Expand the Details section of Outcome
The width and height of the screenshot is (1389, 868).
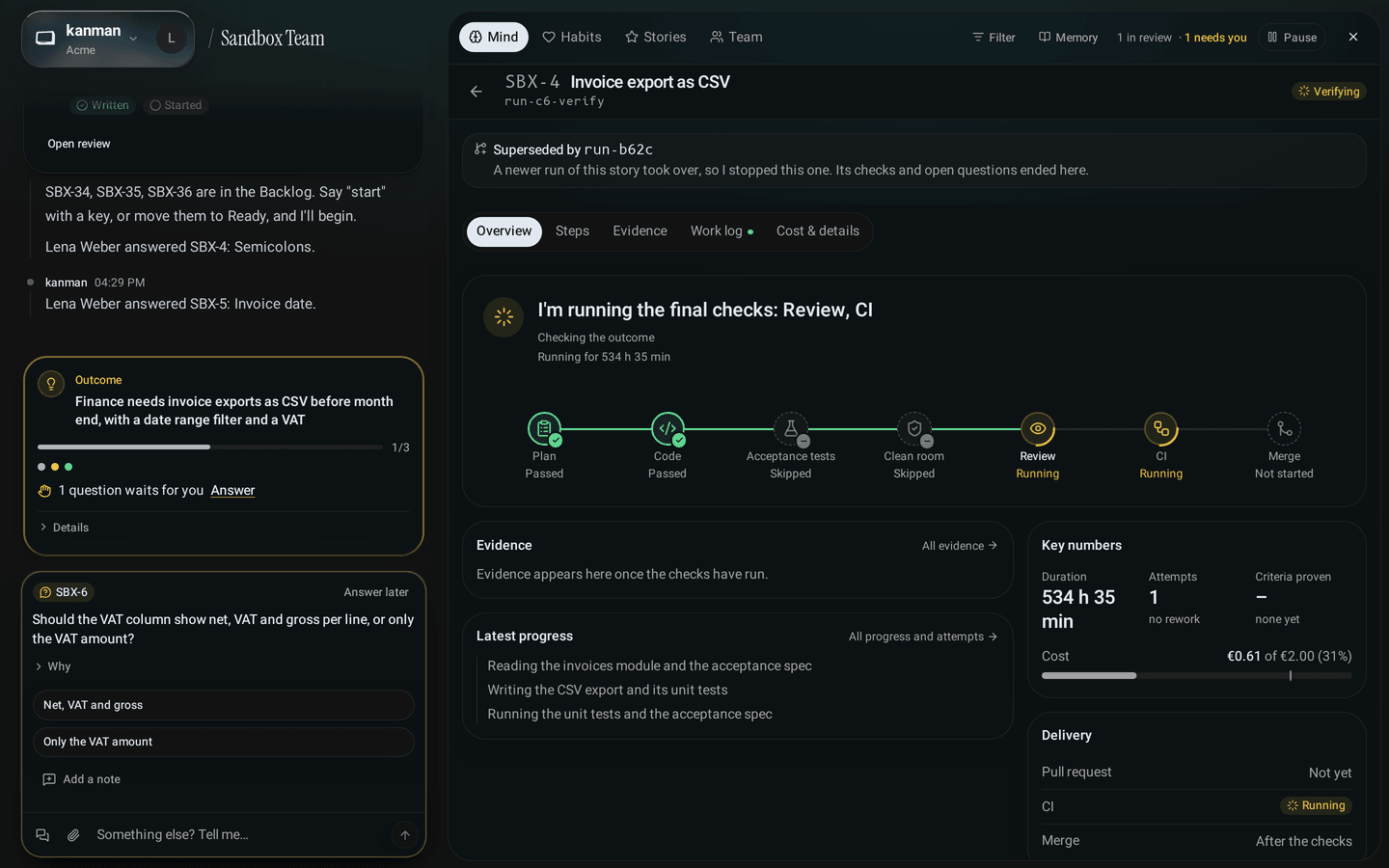(65, 528)
